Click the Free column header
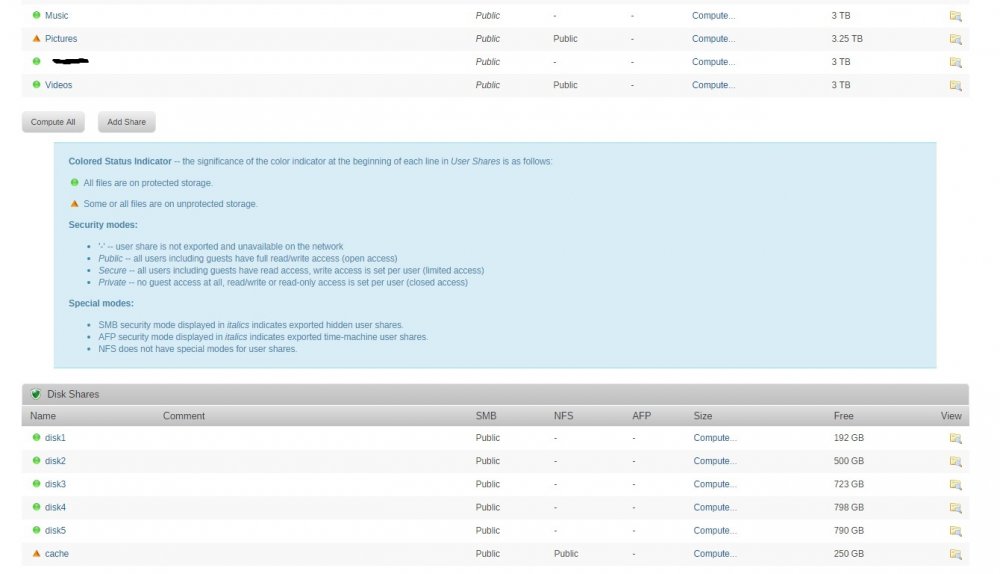 [x=843, y=416]
